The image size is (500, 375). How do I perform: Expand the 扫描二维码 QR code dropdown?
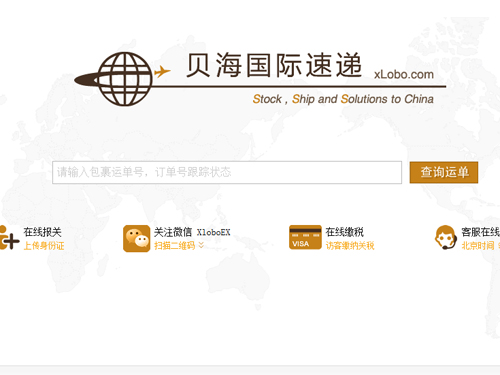pyautogui.click(x=179, y=246)
